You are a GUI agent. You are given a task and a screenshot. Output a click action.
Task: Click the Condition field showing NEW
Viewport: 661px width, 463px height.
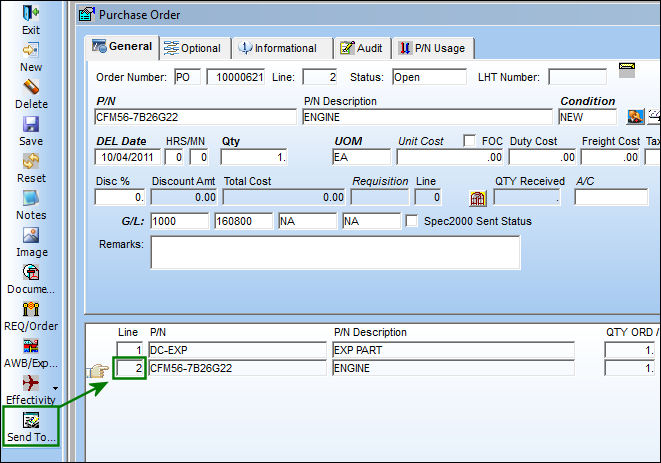[588, 117]
